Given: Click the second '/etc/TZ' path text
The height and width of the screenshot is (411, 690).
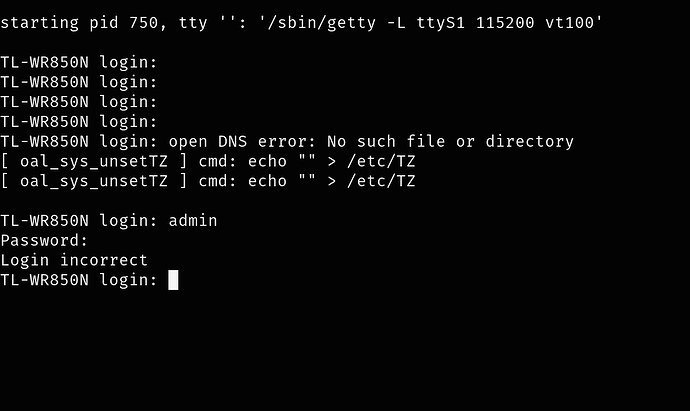Looking at the screenshot, I should [381, 181].
